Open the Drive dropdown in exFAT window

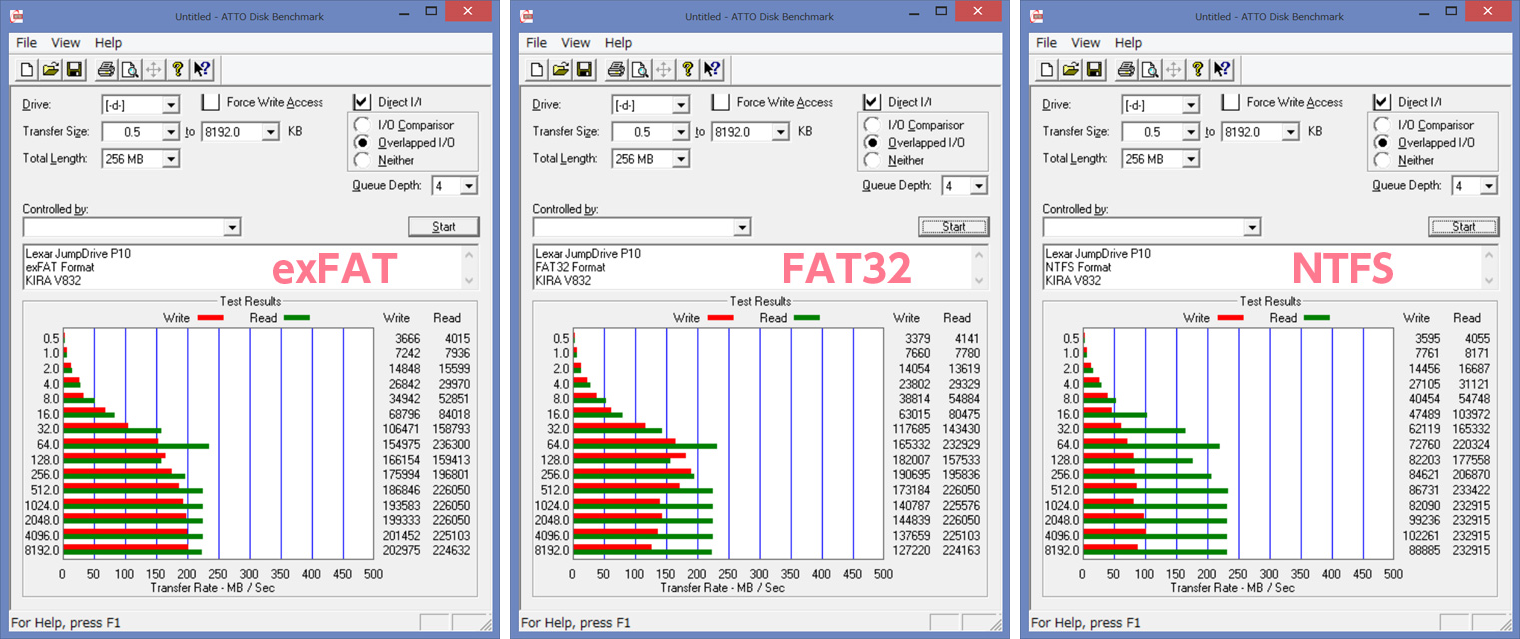171,105
